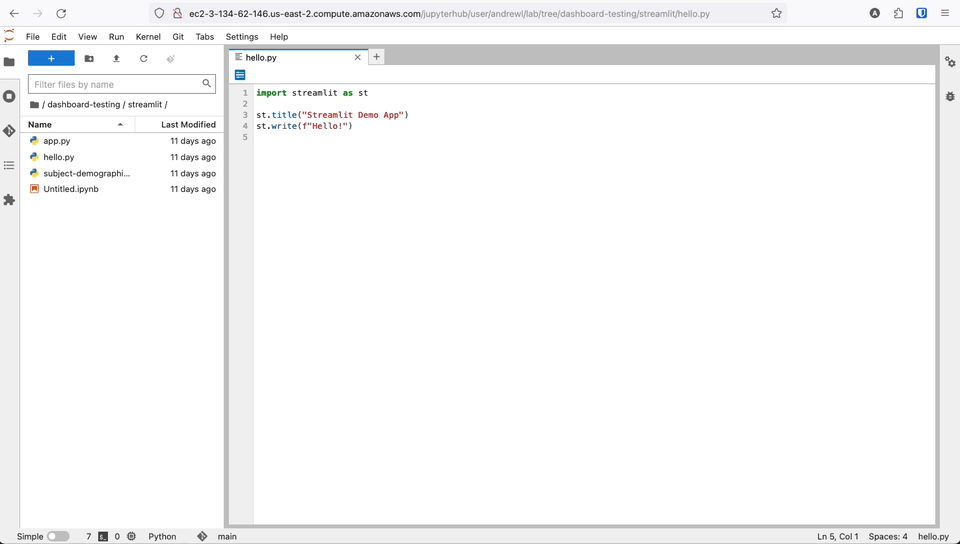Open the Table of Contents sidebar

pyautogui.click(x=9, y=165)
